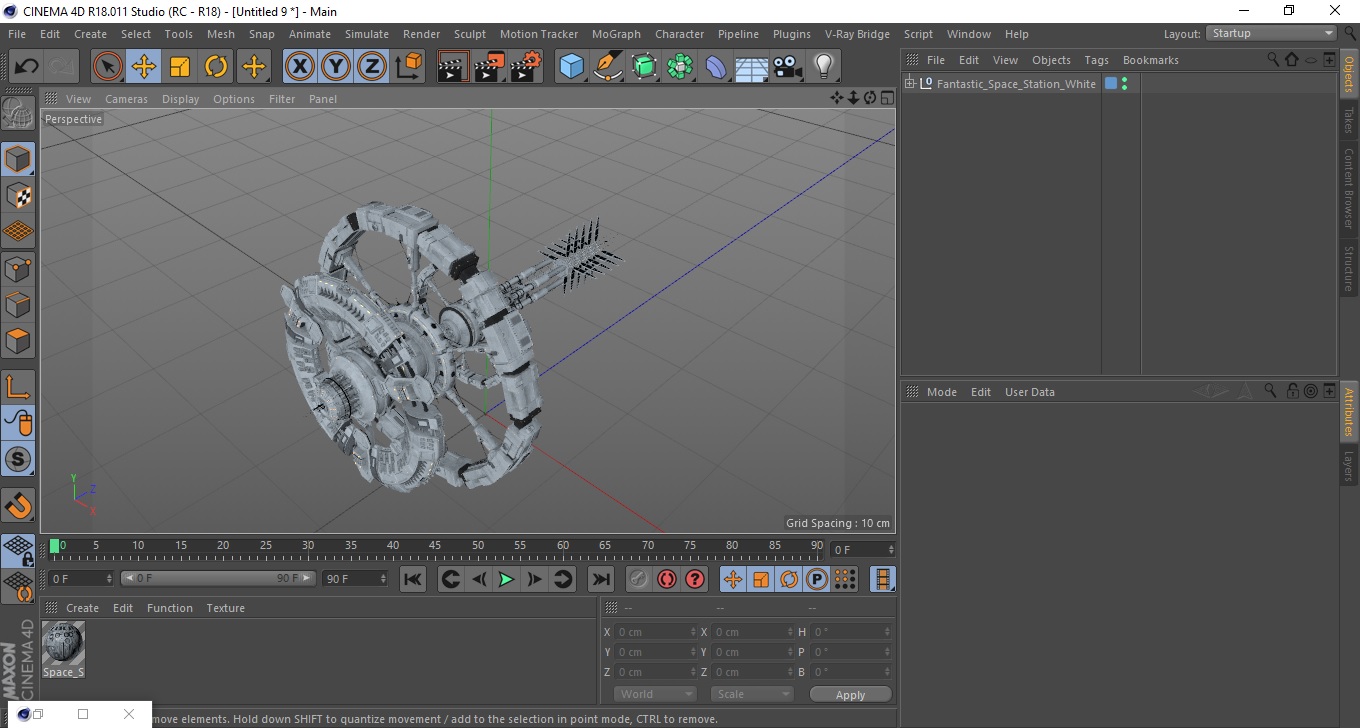
Task: Open the MoGraph menu
Action: [x=616, y=34]
